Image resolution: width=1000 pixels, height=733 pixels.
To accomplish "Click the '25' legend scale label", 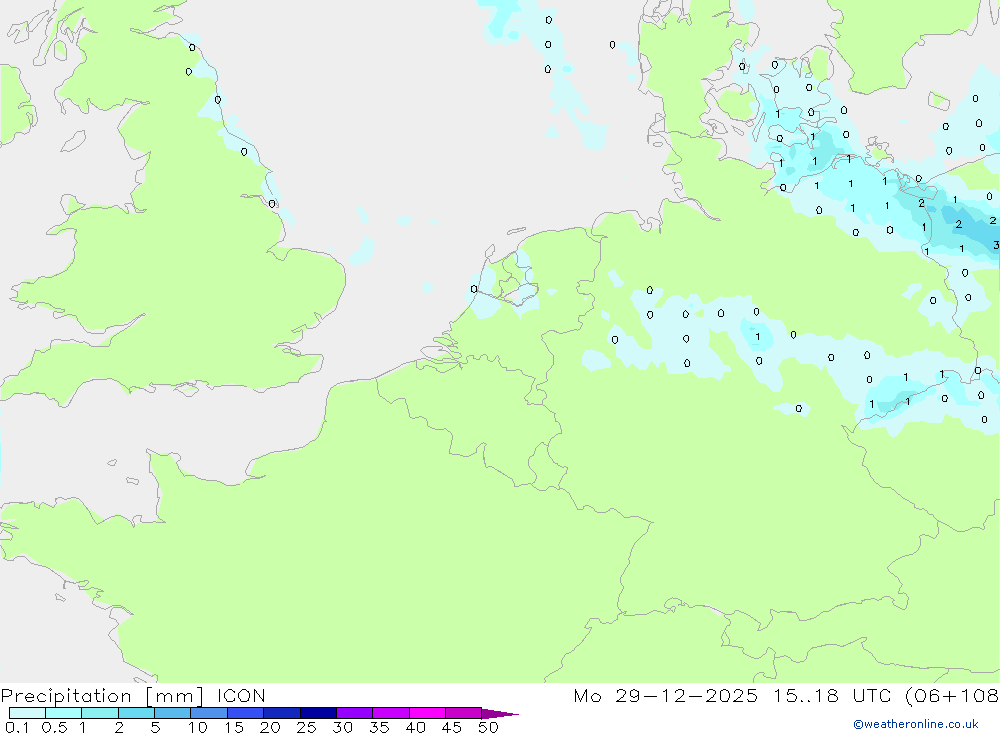I will coord(306,727).
